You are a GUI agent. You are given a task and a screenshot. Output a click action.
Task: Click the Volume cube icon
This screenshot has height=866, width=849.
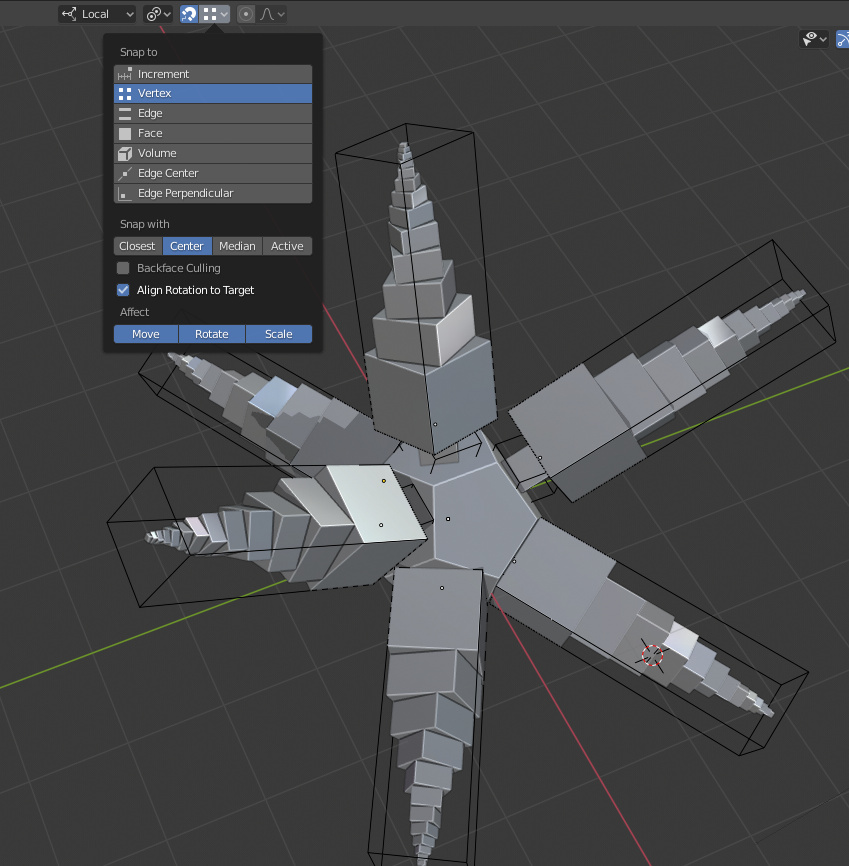click(125, 153)
